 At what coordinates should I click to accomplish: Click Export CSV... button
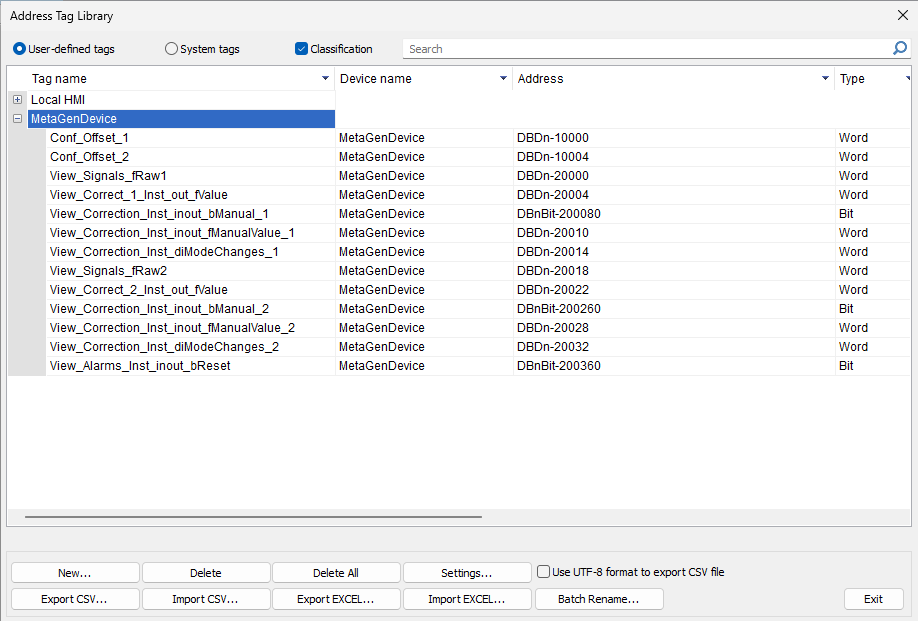click(75, 599)
